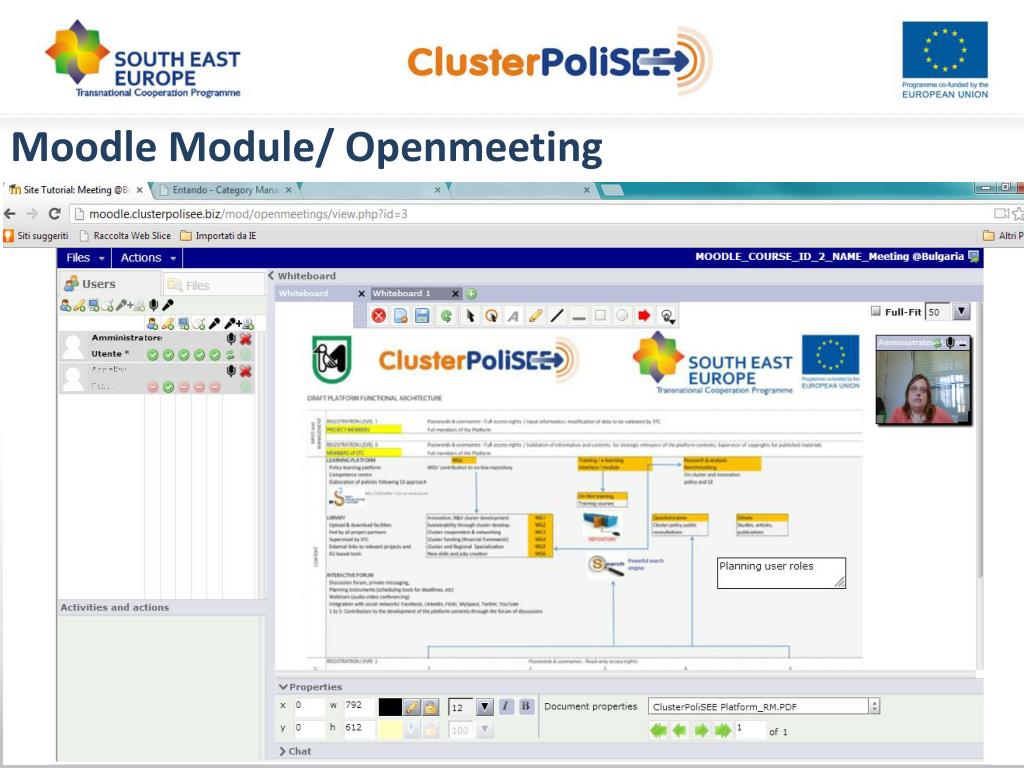
Task: Click the save floppy-disk icon in whiteboard toolbar
Action: point(423,316)
